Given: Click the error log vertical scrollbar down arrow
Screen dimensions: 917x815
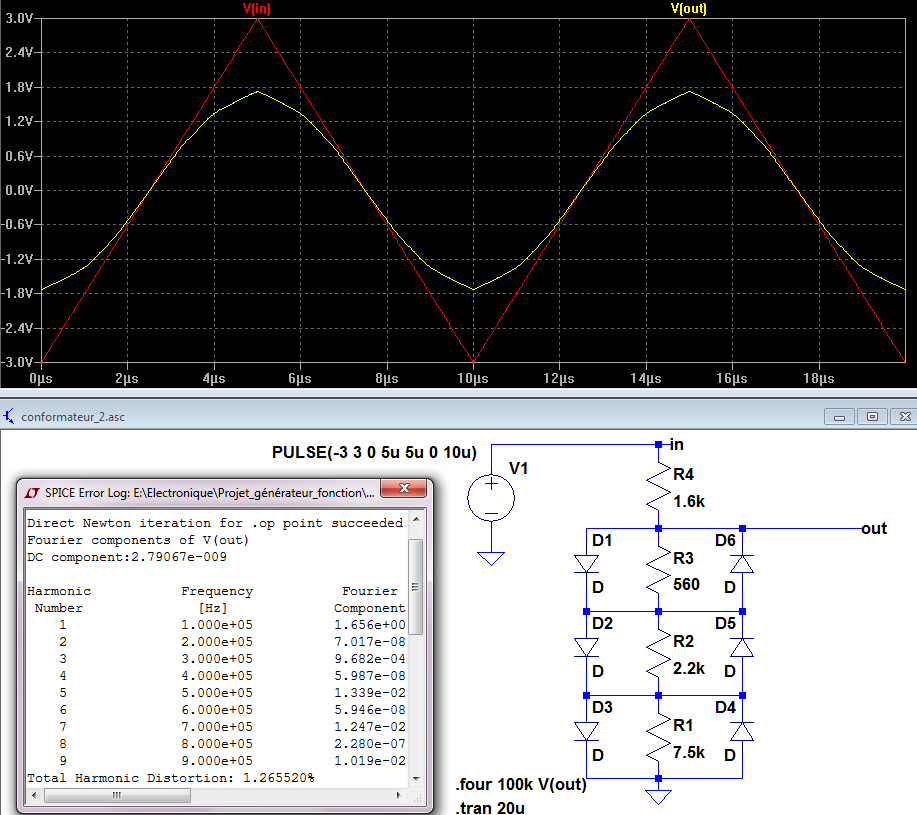Looking at the screenshot, I should [x=416, y=778].
